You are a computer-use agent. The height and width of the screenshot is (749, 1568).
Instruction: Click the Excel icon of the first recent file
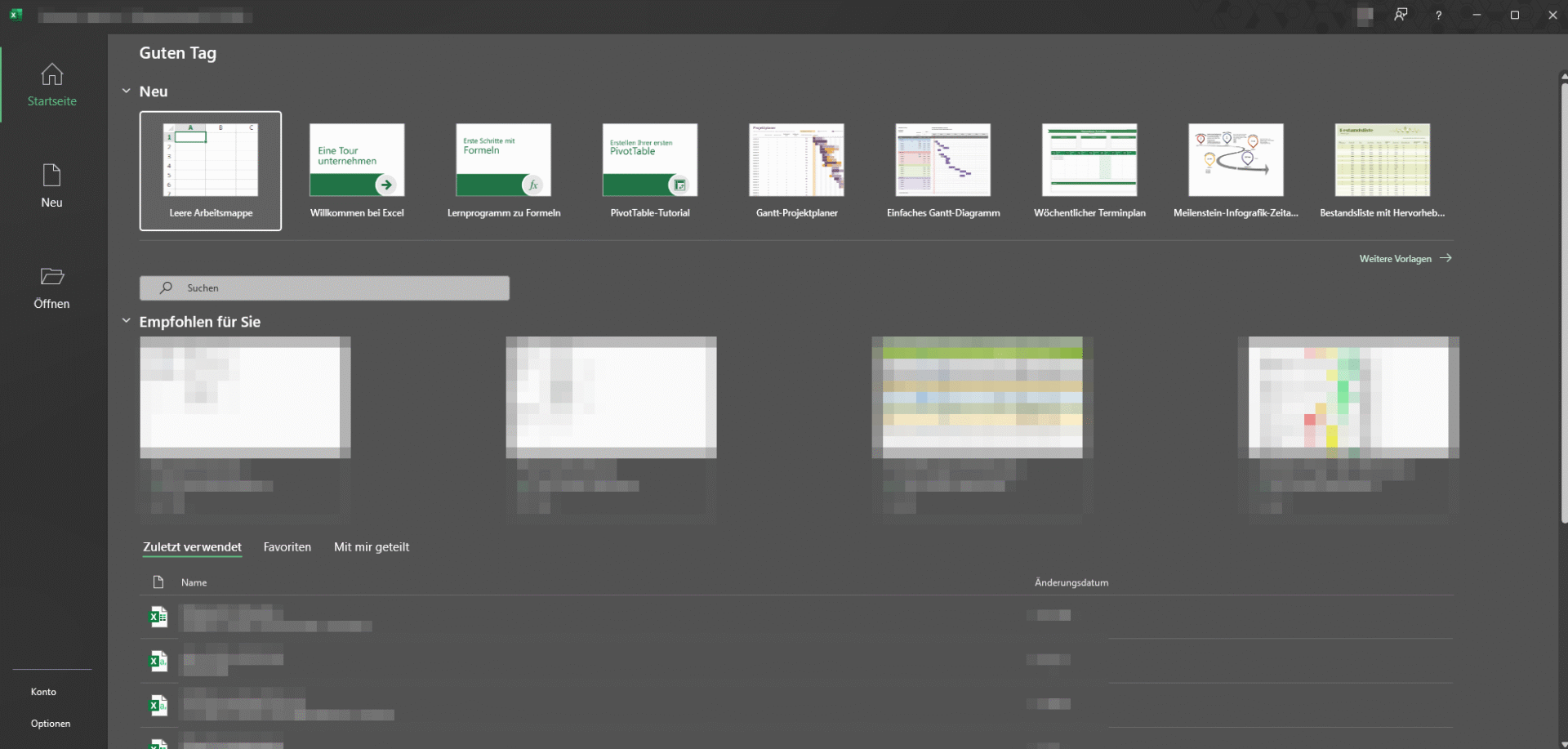158,617
